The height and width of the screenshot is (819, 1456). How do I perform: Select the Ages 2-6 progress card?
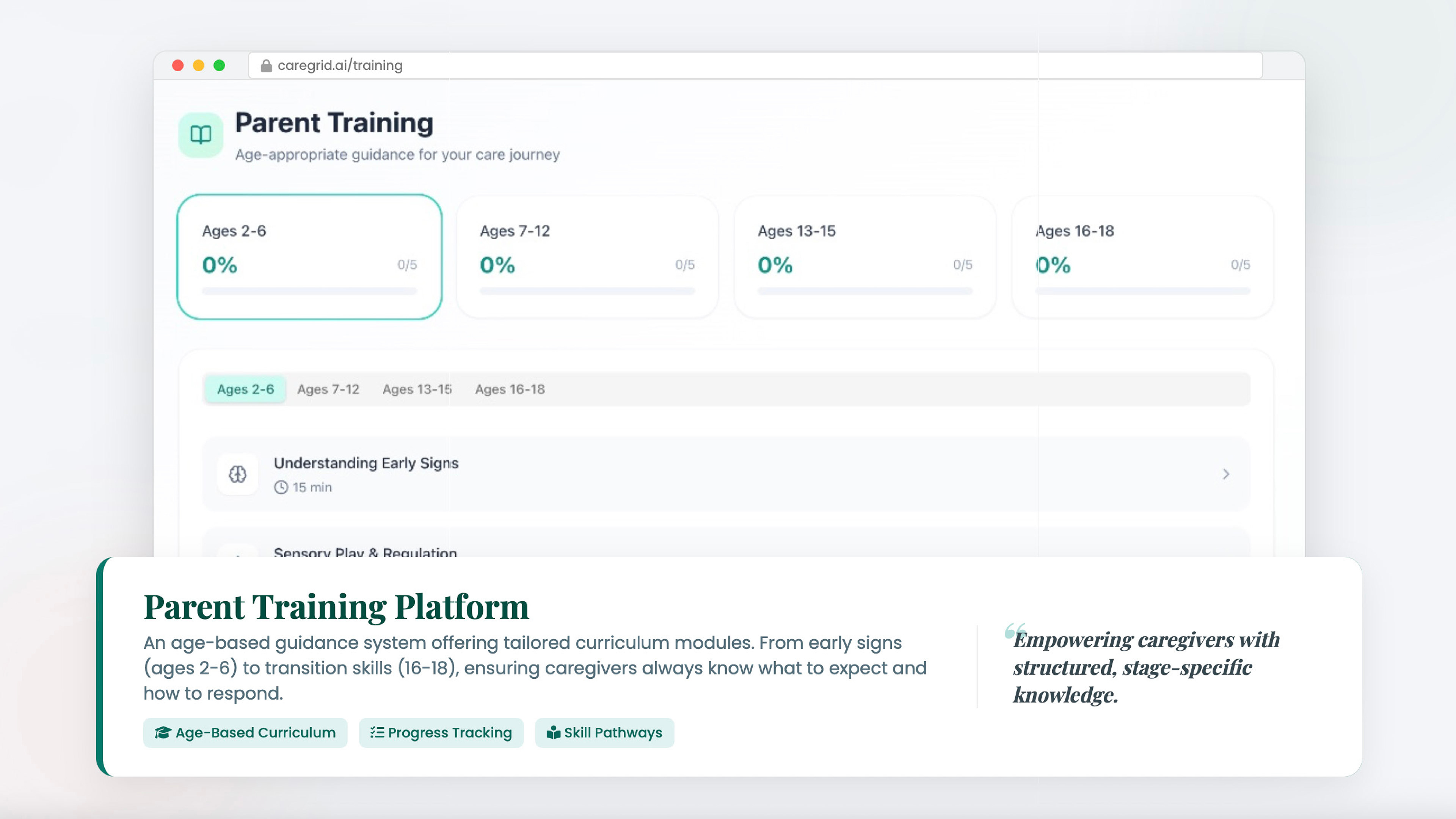[309, 256]
